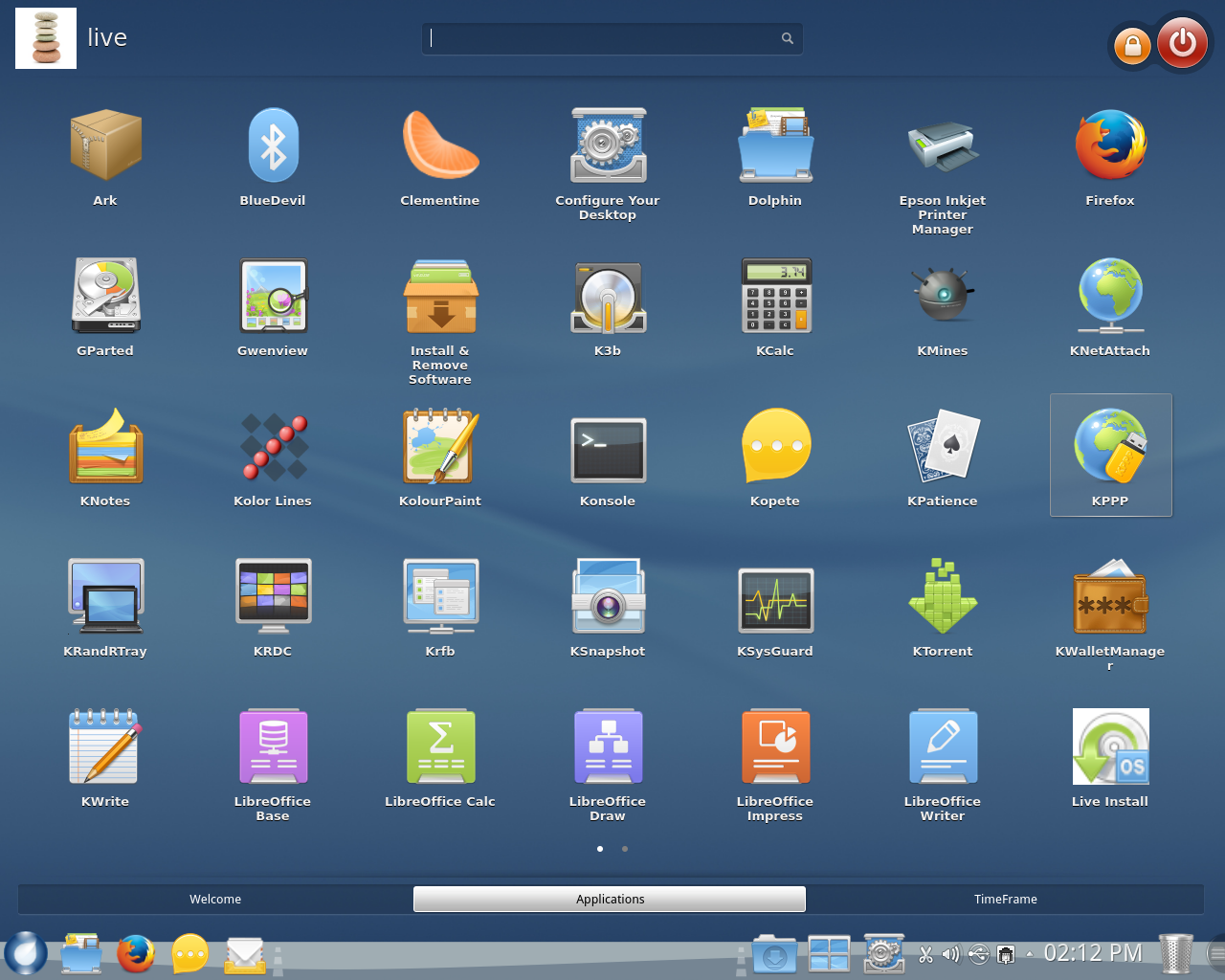Screen dimensions: 1225x980
Task: Open Install & Remove Software
Action: (440, 322)
